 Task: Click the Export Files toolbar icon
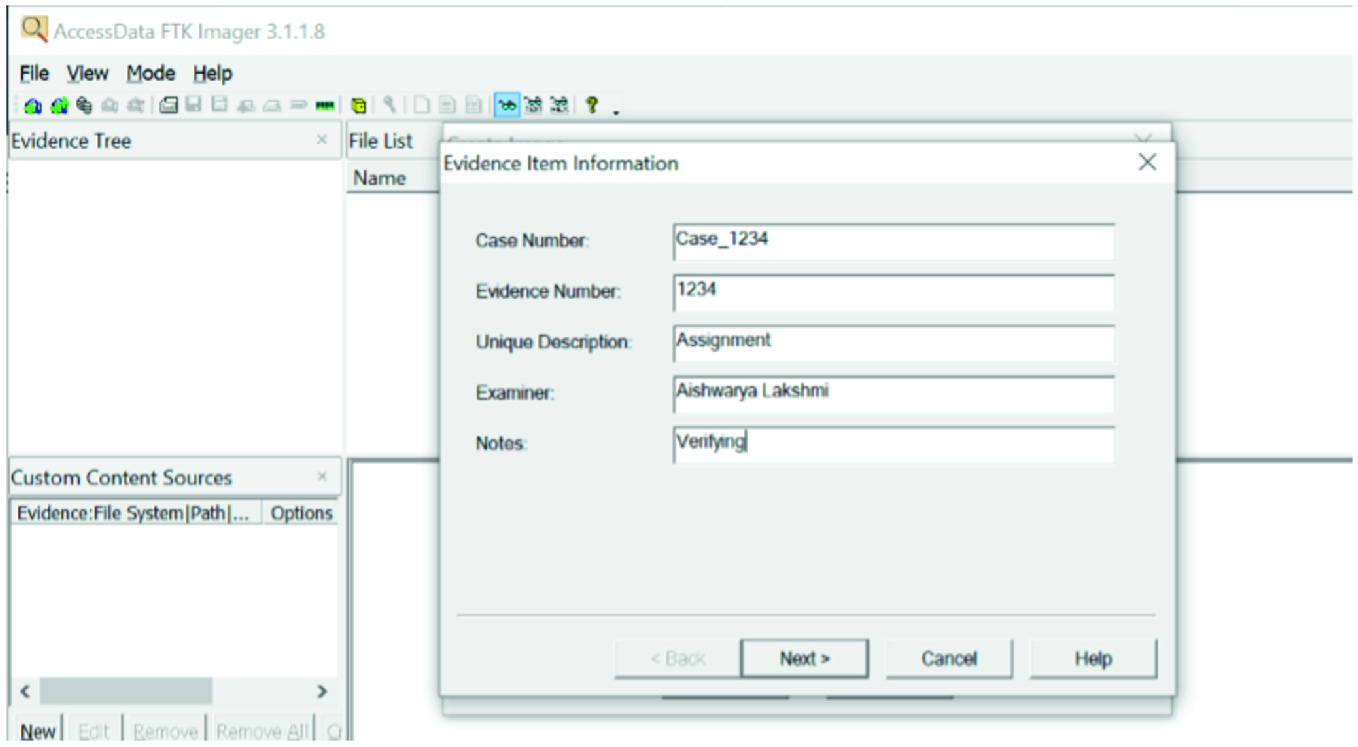click(x=421, y=105)
